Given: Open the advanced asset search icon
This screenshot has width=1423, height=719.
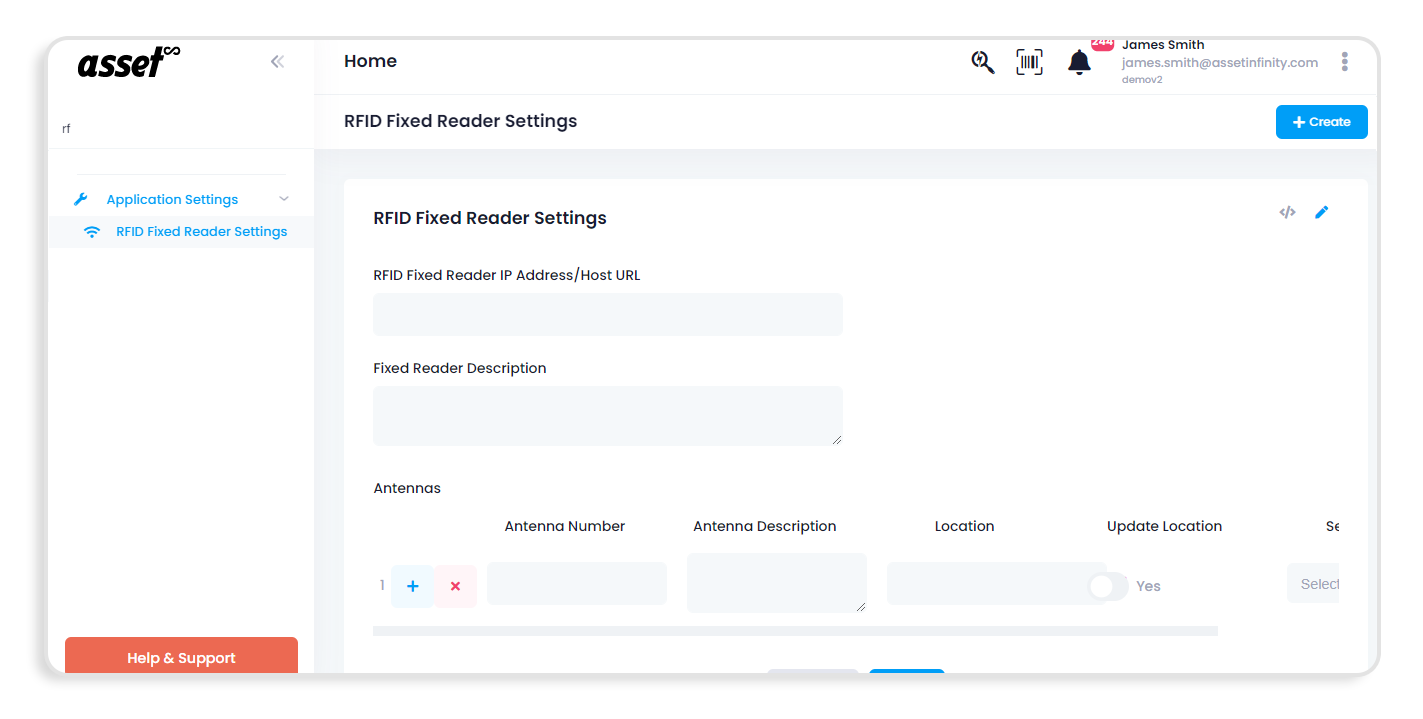Looking at the screenshot, I should click(982, 62).
